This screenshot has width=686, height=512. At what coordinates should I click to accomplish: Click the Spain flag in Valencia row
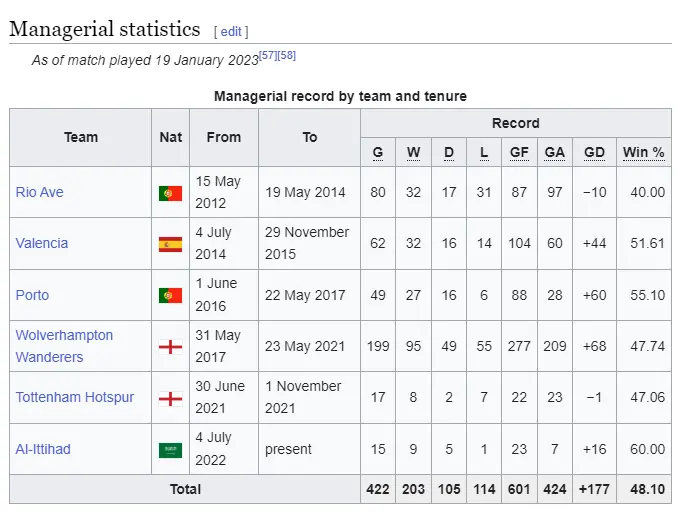[170, 244]
